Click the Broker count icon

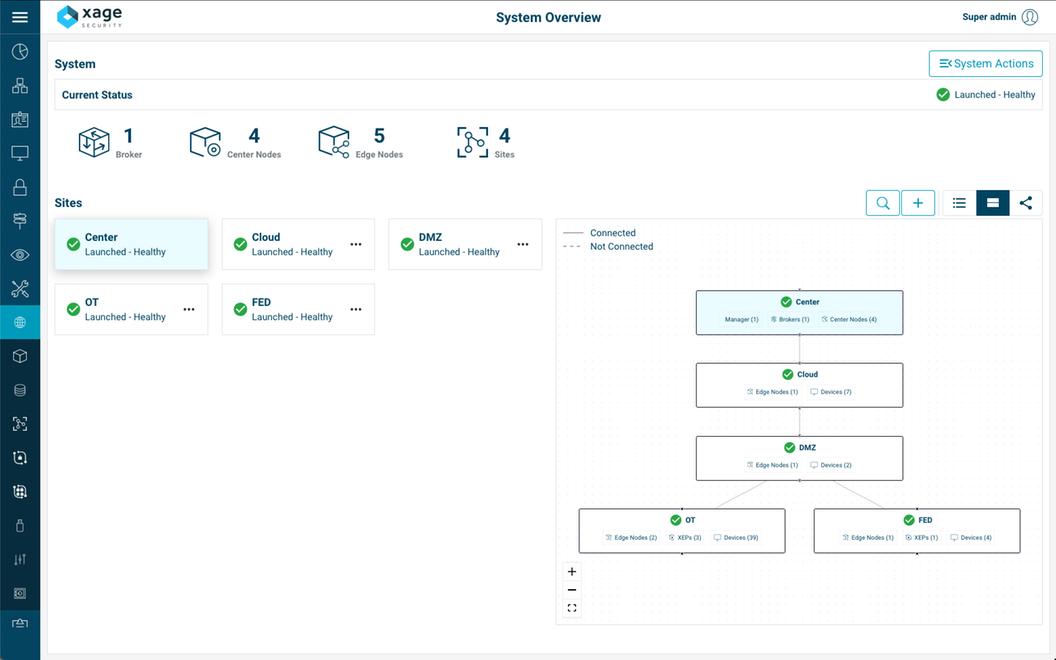click(x=94, y=142)
